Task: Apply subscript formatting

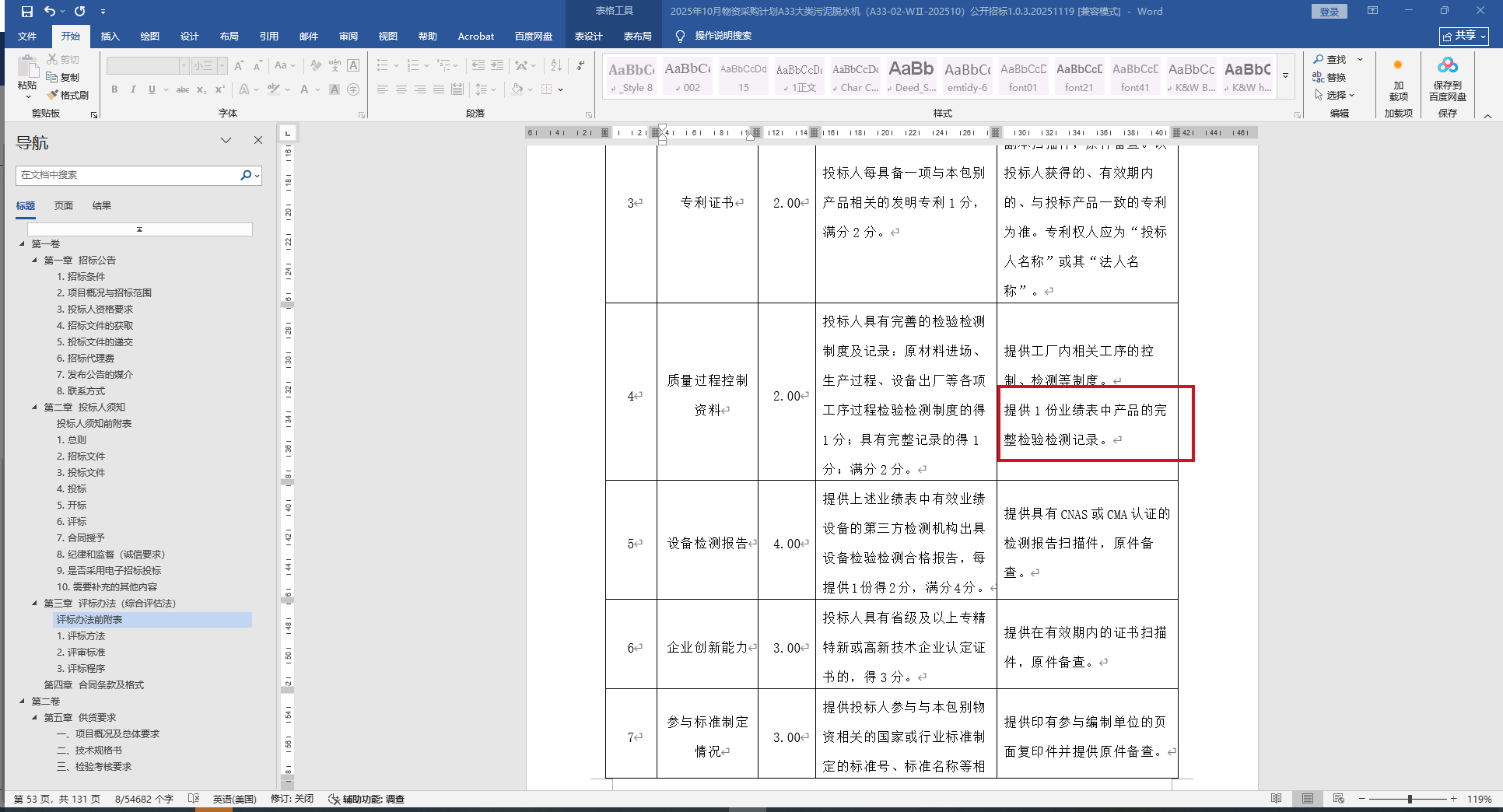Action: 201,89
